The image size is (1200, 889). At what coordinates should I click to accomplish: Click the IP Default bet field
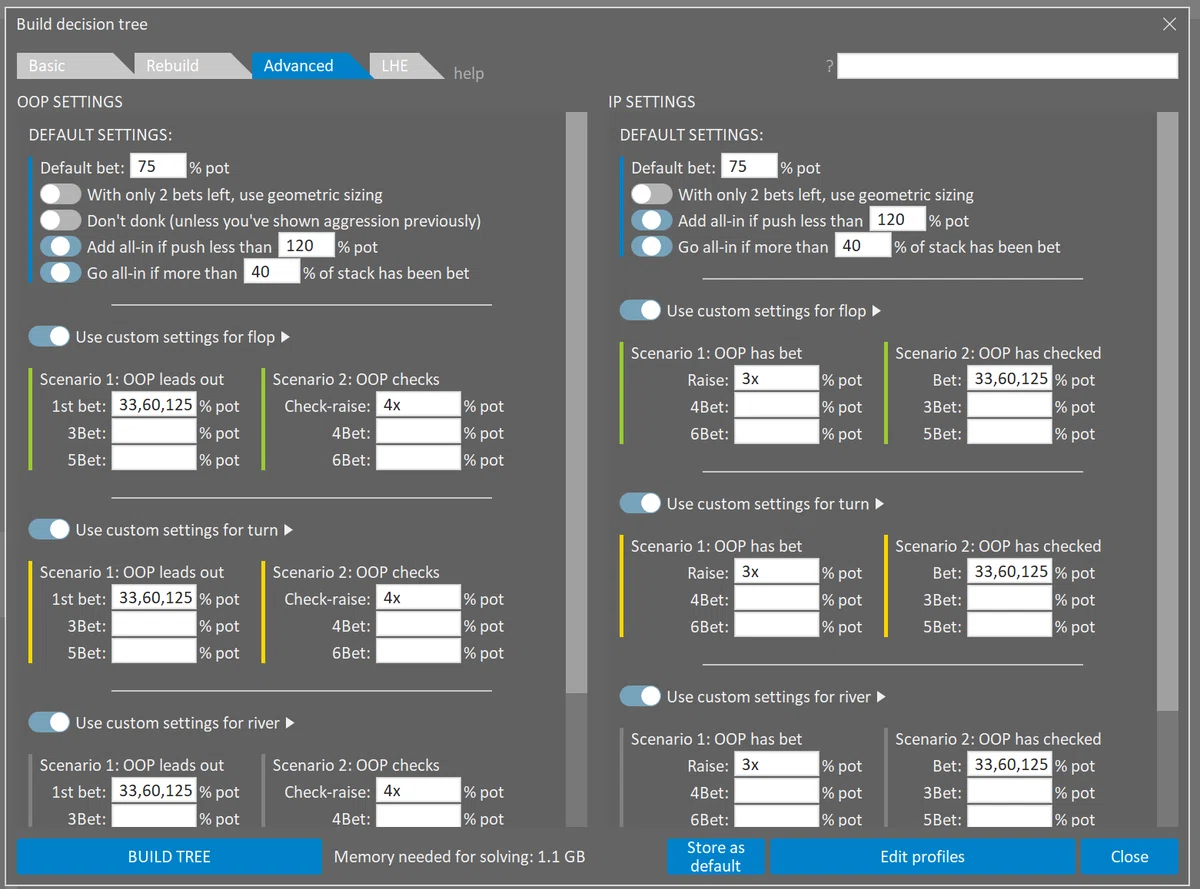pos(749,167)
